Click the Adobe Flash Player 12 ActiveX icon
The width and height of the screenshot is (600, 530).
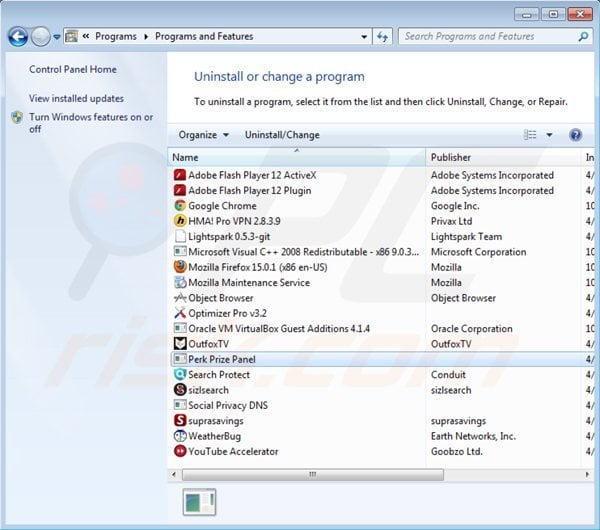(180, 175)
